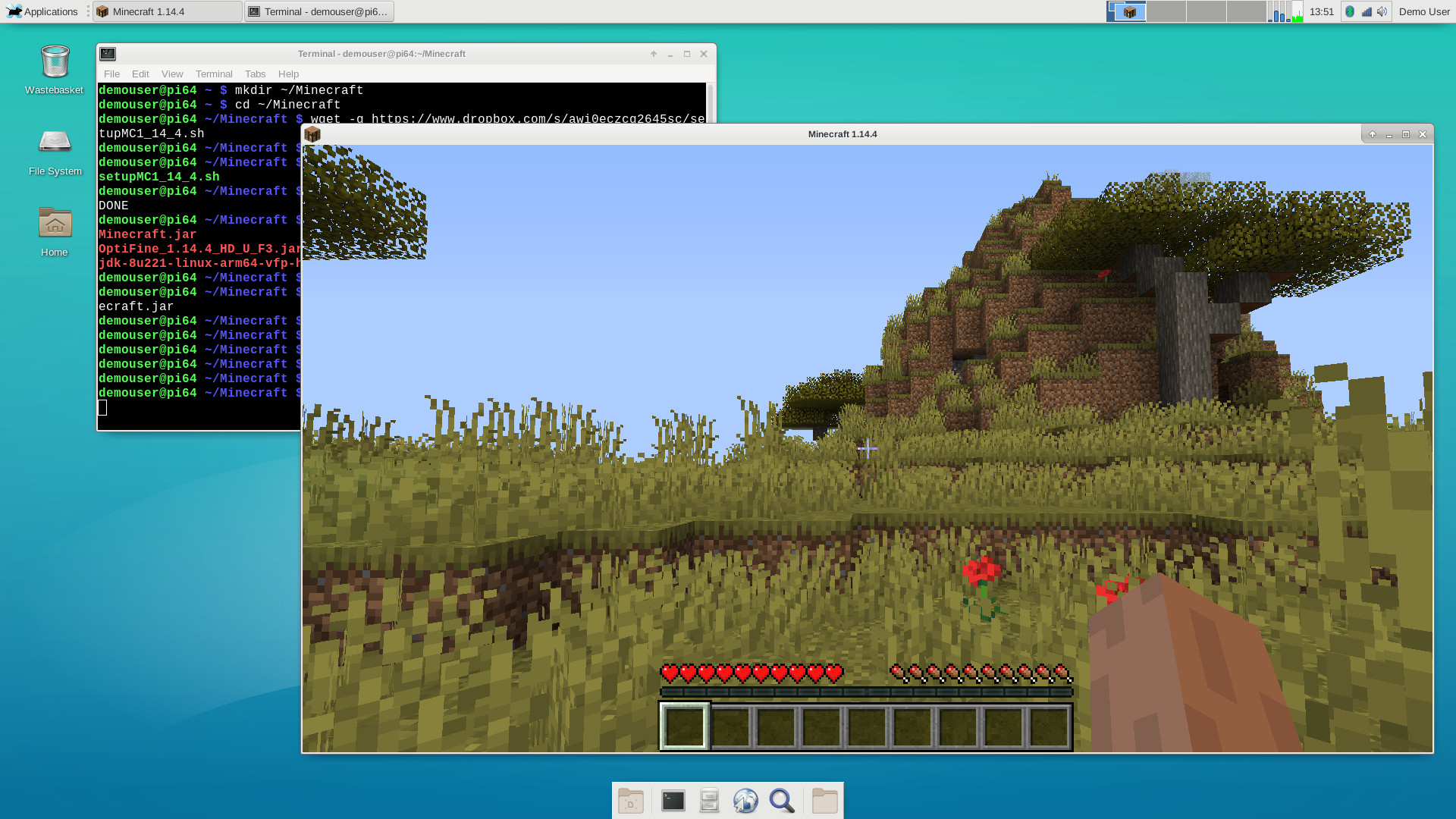Launch the File Manager cabinet icon

(709, 801)
